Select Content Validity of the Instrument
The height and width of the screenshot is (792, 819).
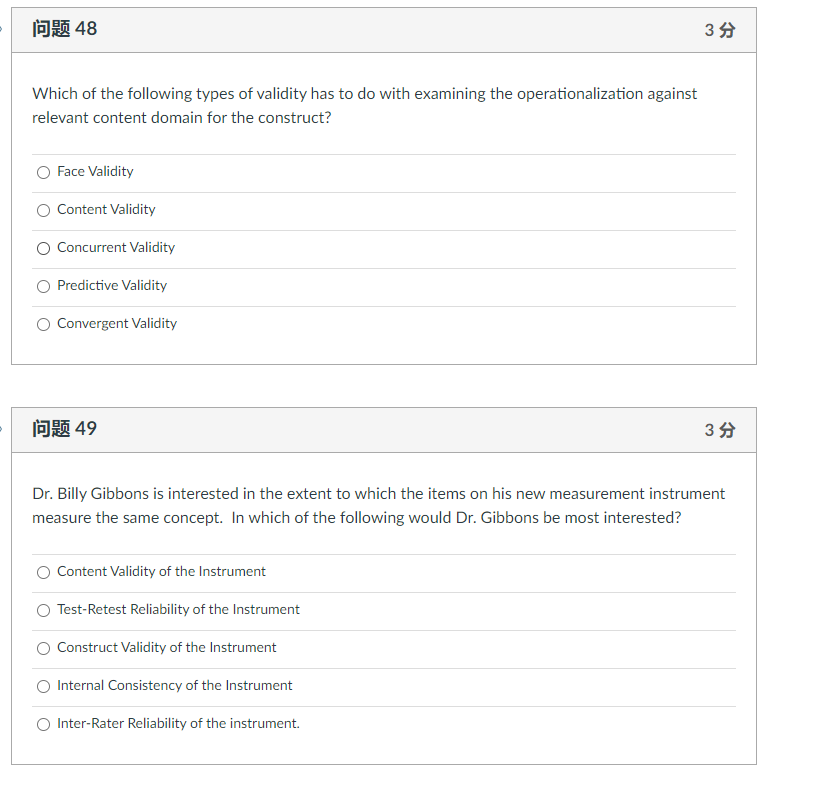(x=43, y=572)
